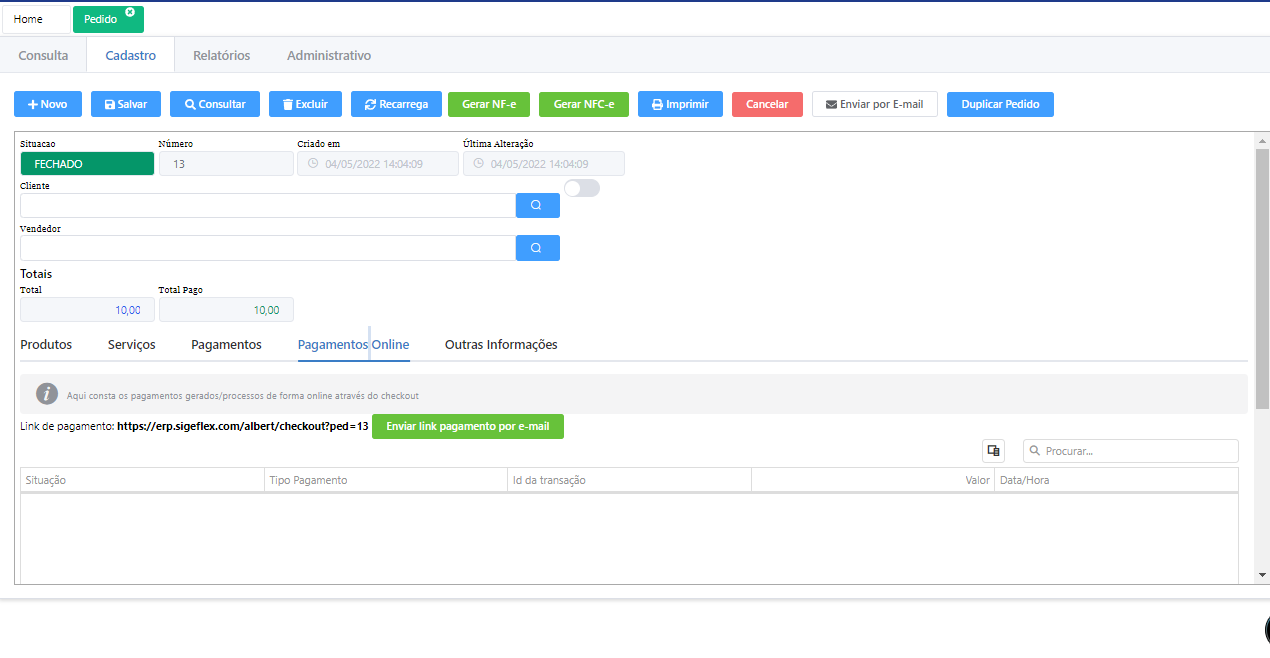Click the Cliente search magnifier icon
The height and width of the screenshot is (658, 1270).
click(537, 205)
